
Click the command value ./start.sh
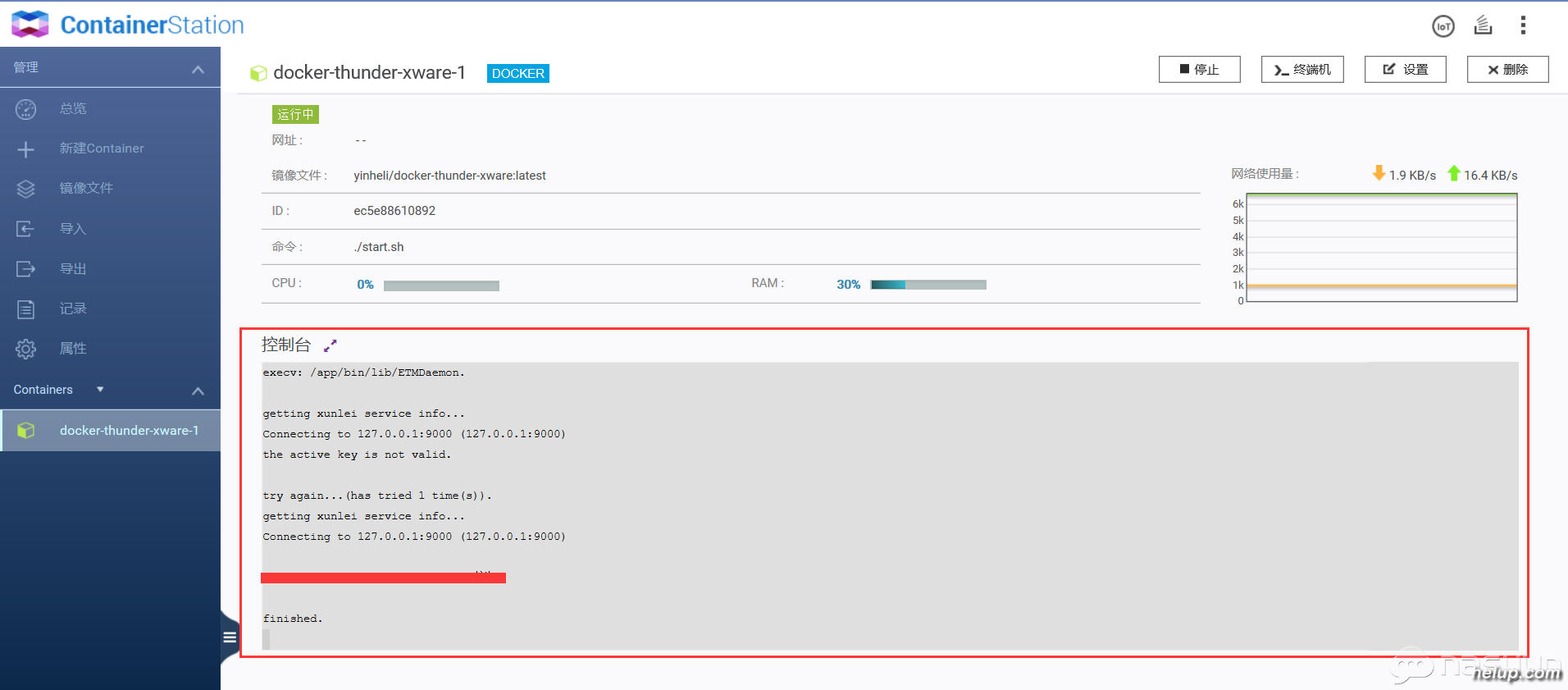pos(379,247)
